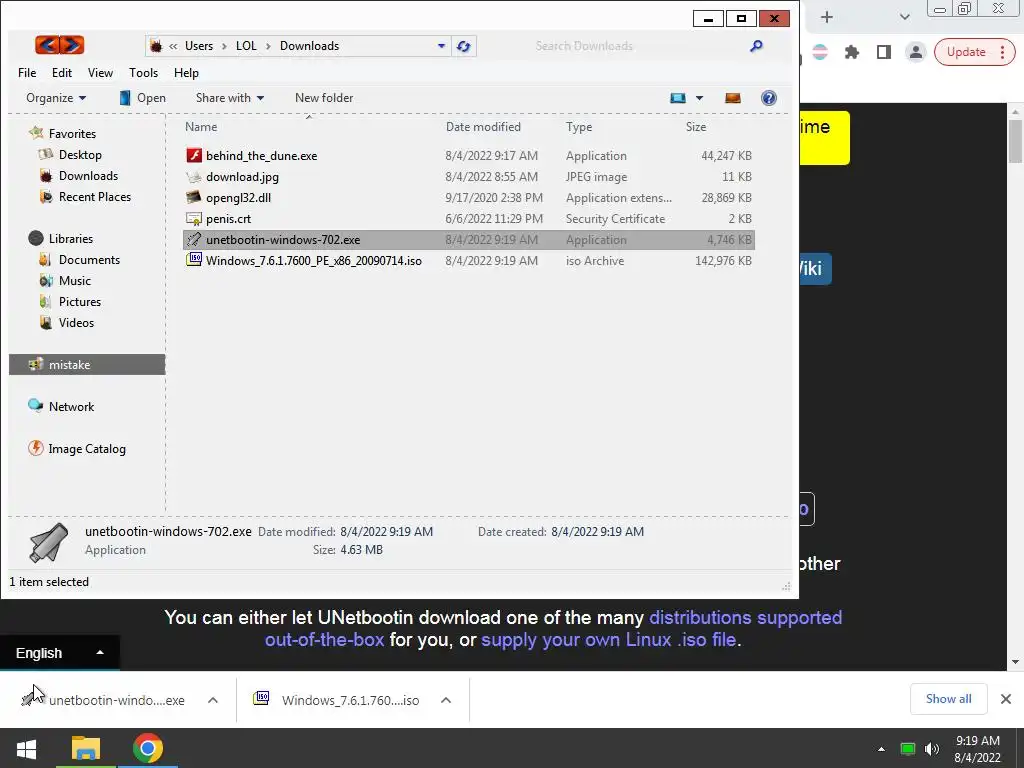Click the Chrome taskbar icon
Screen dimensions: 1024x768
point(148,748)
